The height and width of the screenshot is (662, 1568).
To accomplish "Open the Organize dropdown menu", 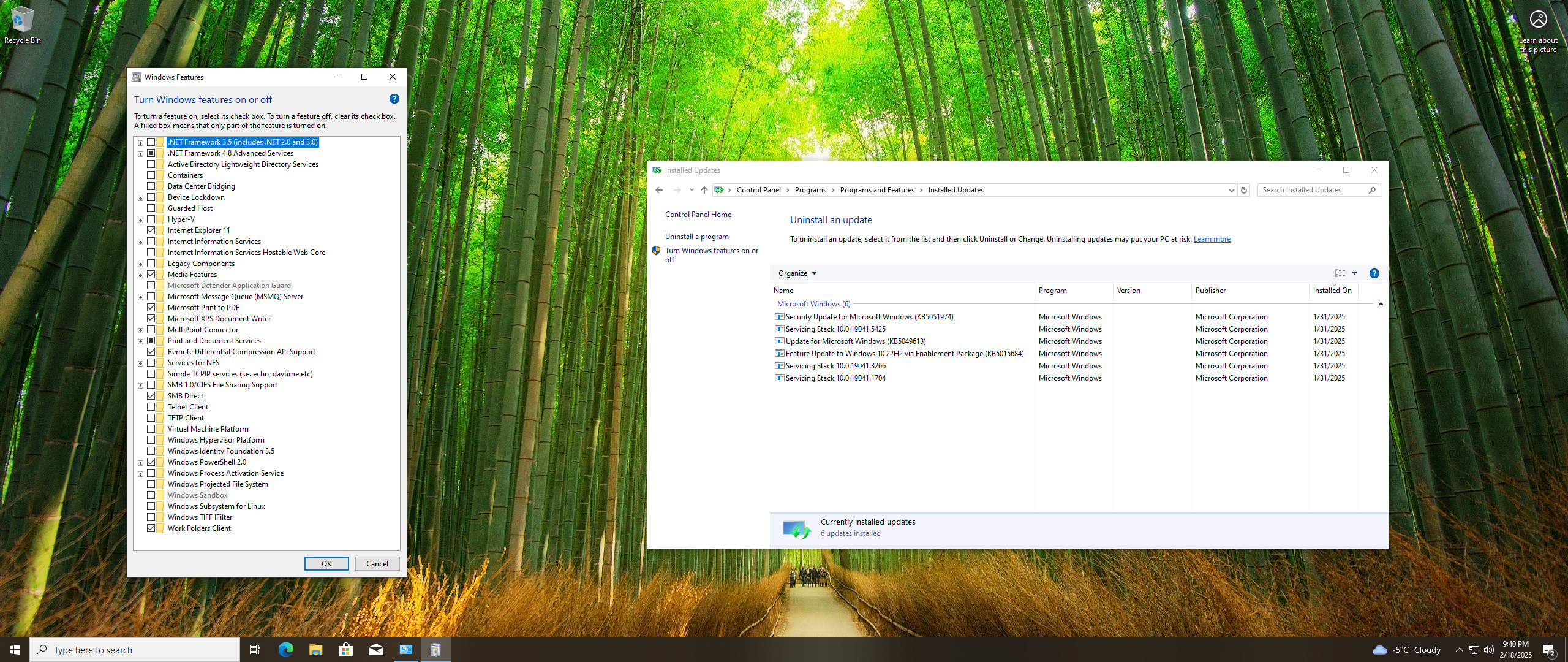I will (797, 273).
